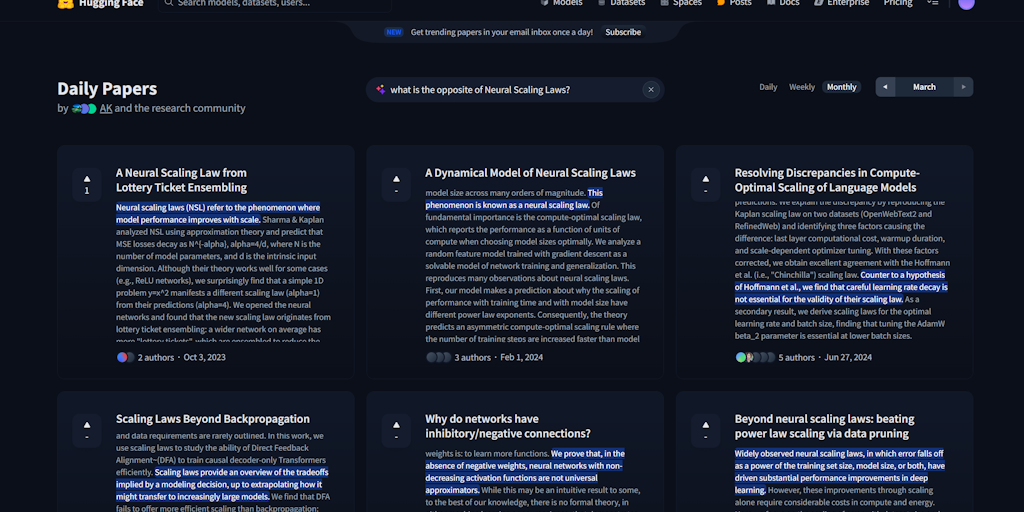Click the sparkle AI search icon
Screen dimensions: 1024x512
380,89
